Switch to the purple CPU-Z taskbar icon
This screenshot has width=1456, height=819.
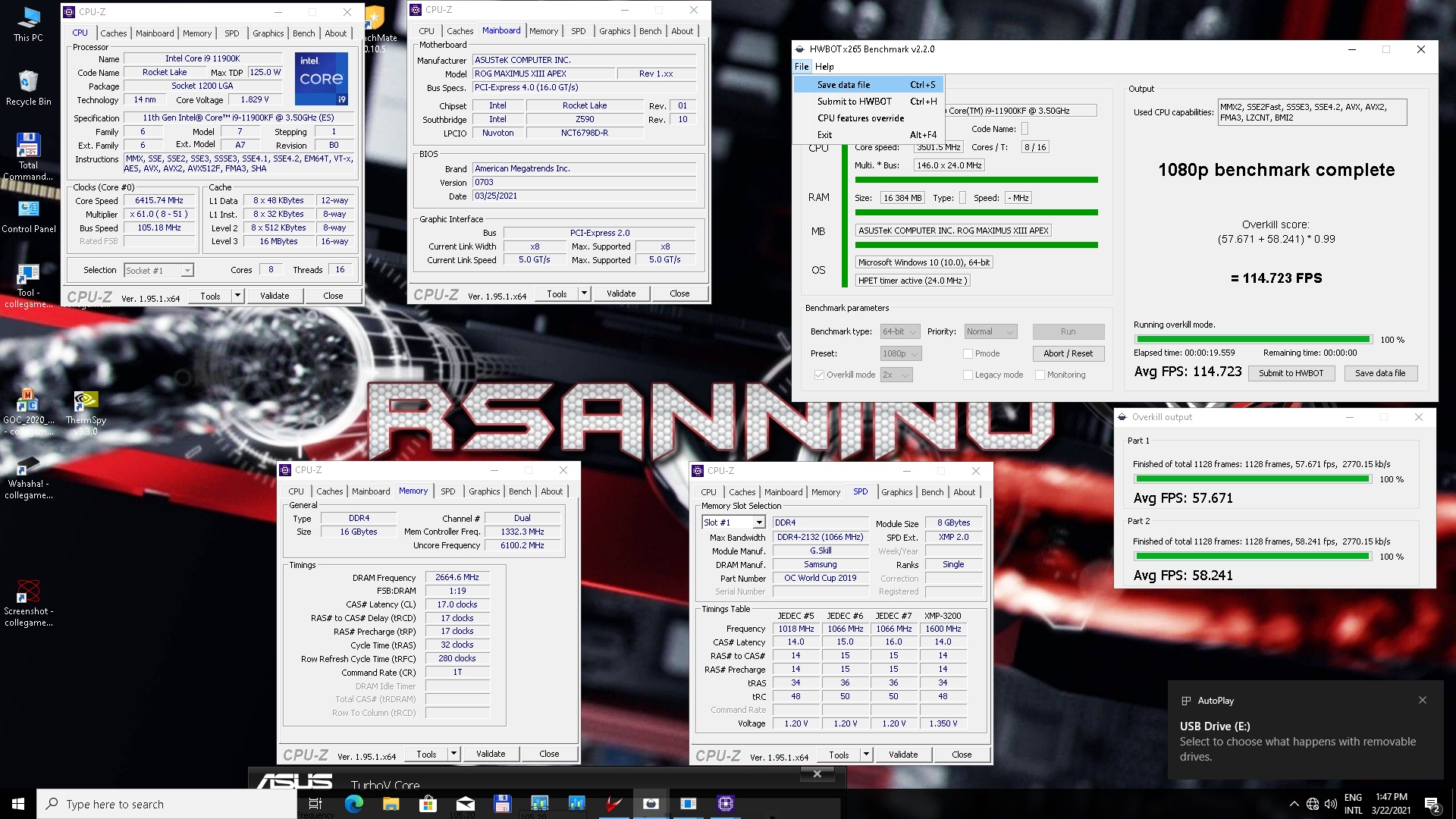click(x=726, y=804)
